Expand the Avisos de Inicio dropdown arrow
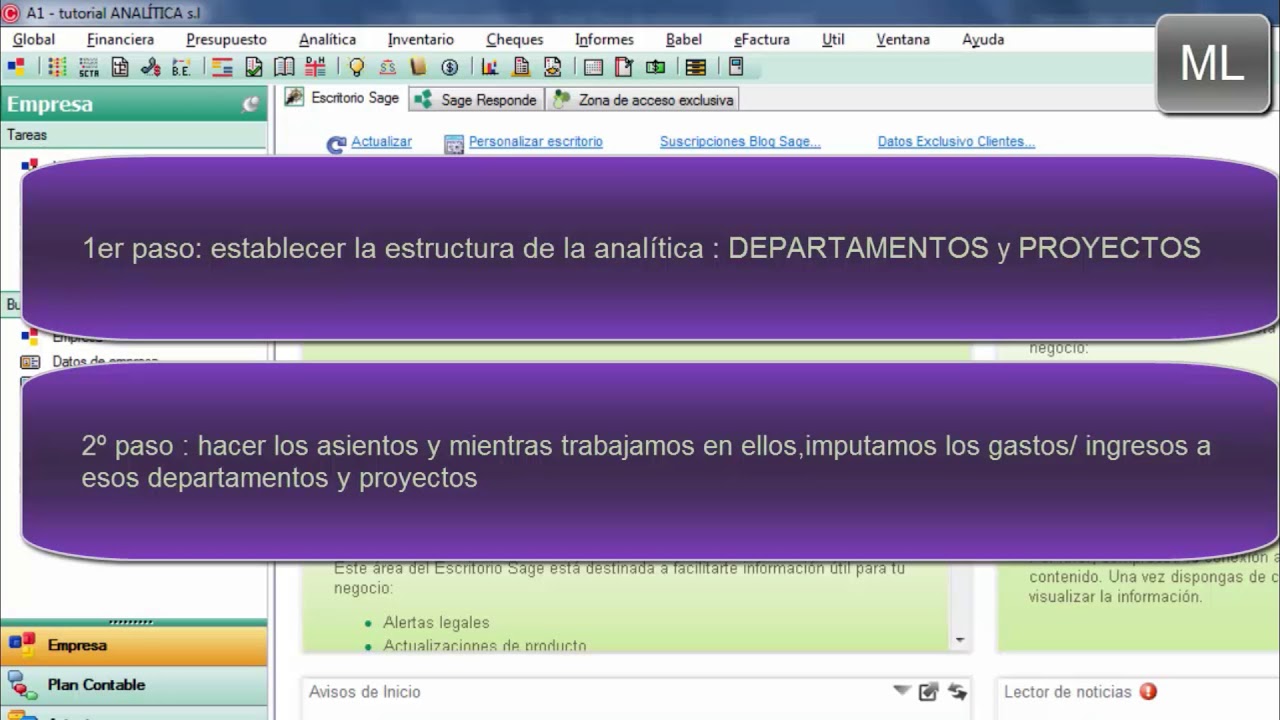Image resolution: width=1280 pixels, height=720 pixels. 902,691
